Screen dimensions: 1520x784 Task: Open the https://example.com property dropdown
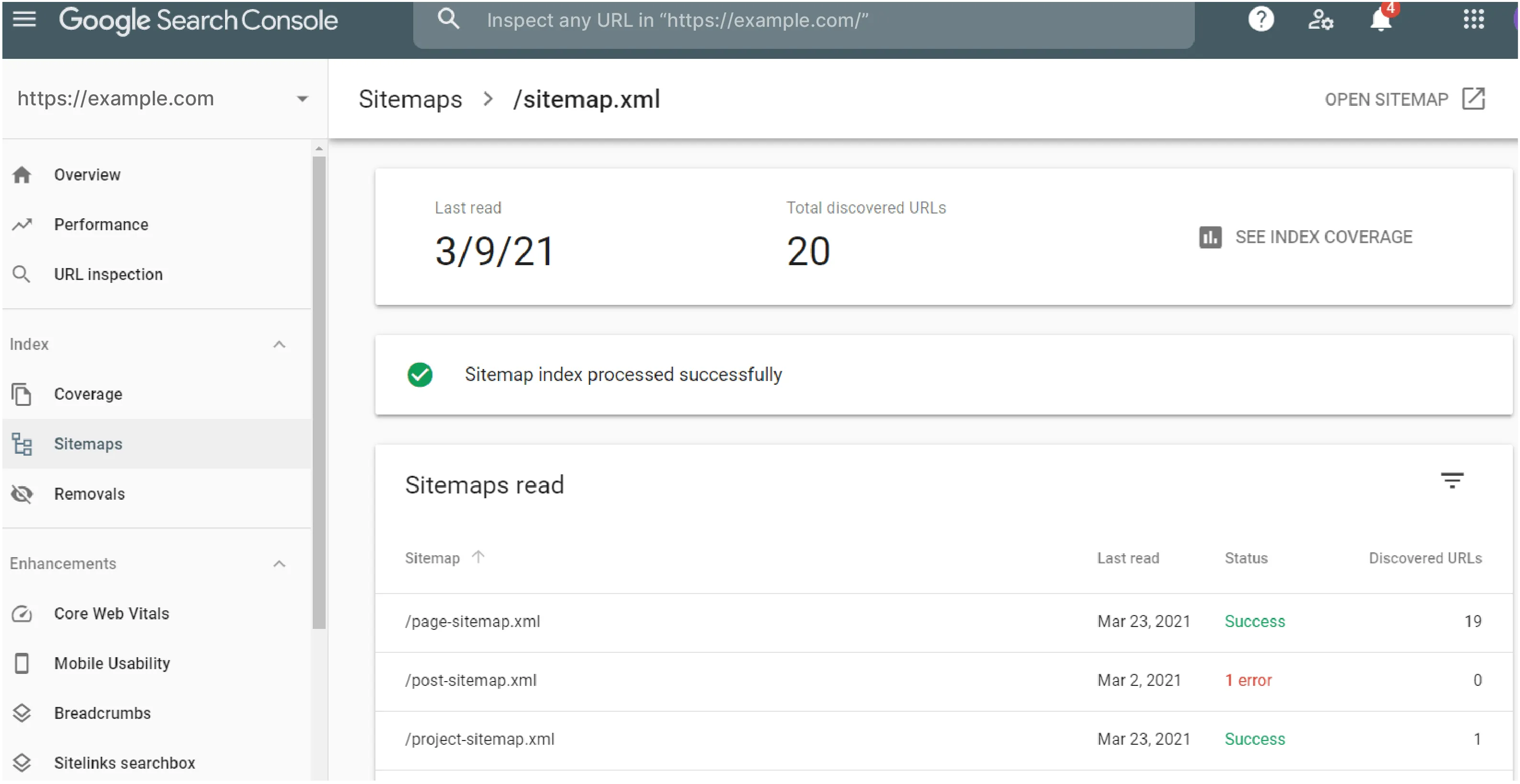[302, 99]
